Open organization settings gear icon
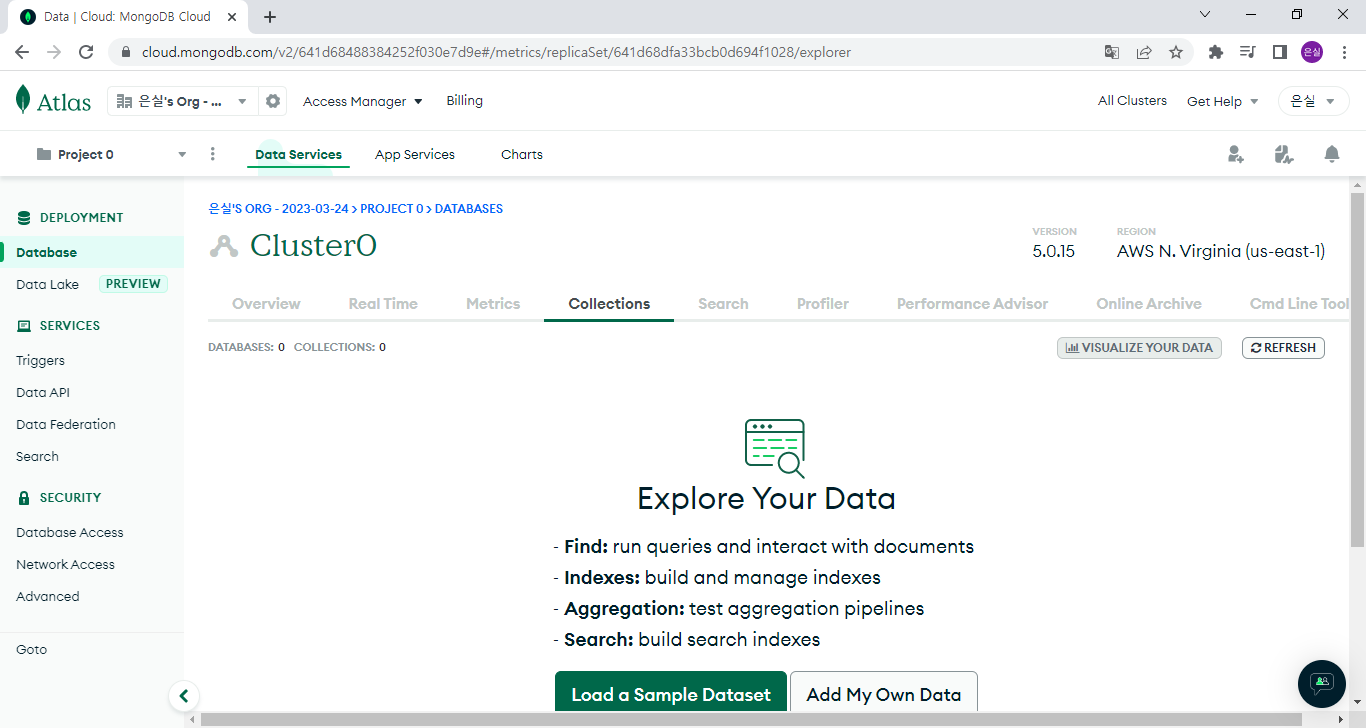Image resolution: width=1366 pixels, height=728 pixels. (273, 101)
